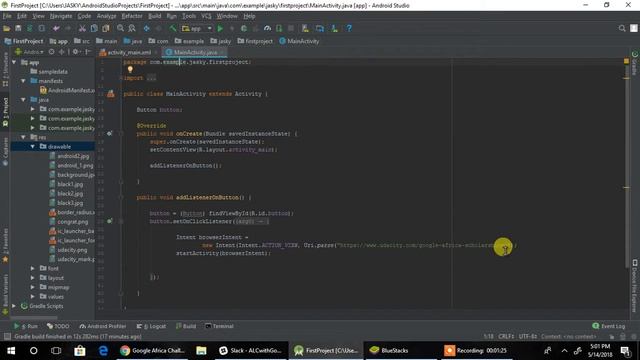Viewport: 640px width, 360px height.
Task: Open the Logcat tool window button
Action: (x=151, y=326)
